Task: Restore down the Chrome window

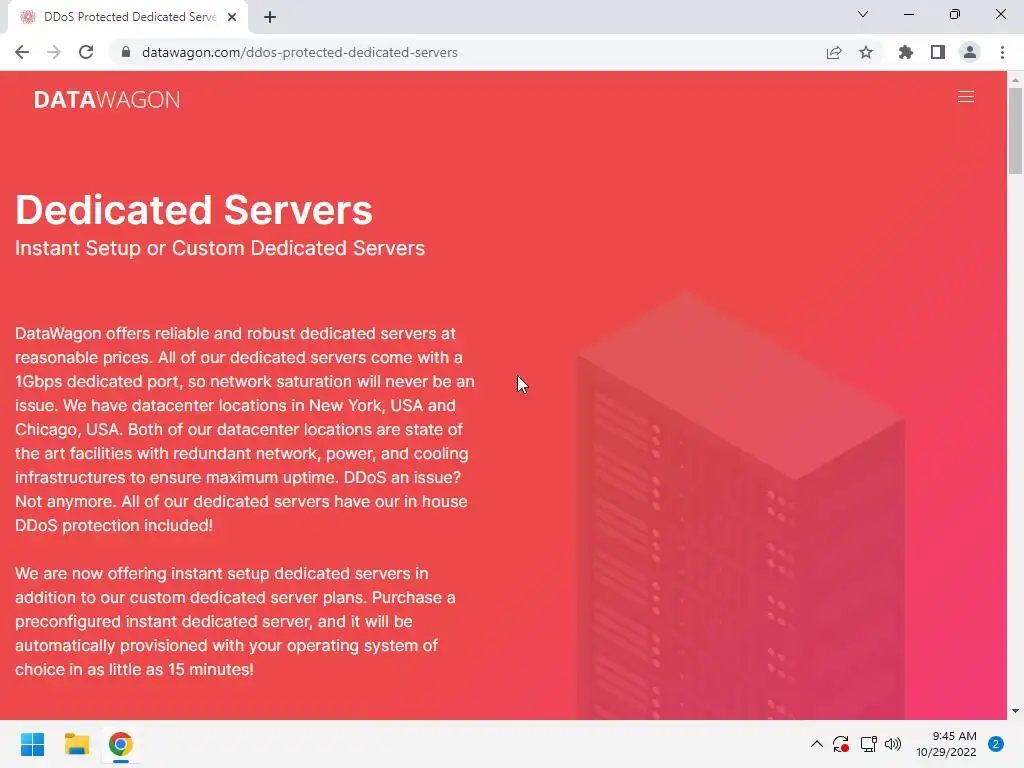Action: [955, 14]
